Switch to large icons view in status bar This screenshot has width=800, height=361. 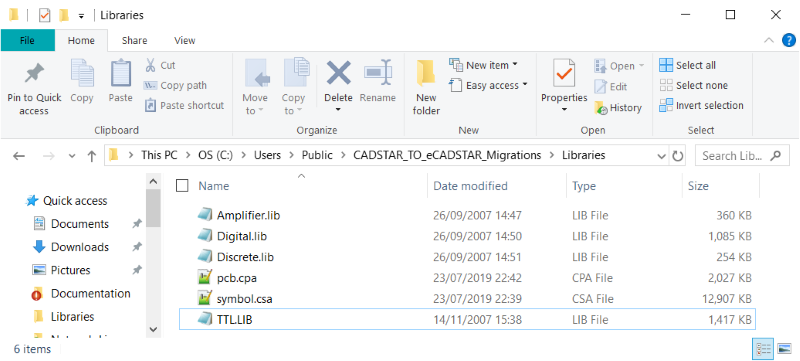784,349
